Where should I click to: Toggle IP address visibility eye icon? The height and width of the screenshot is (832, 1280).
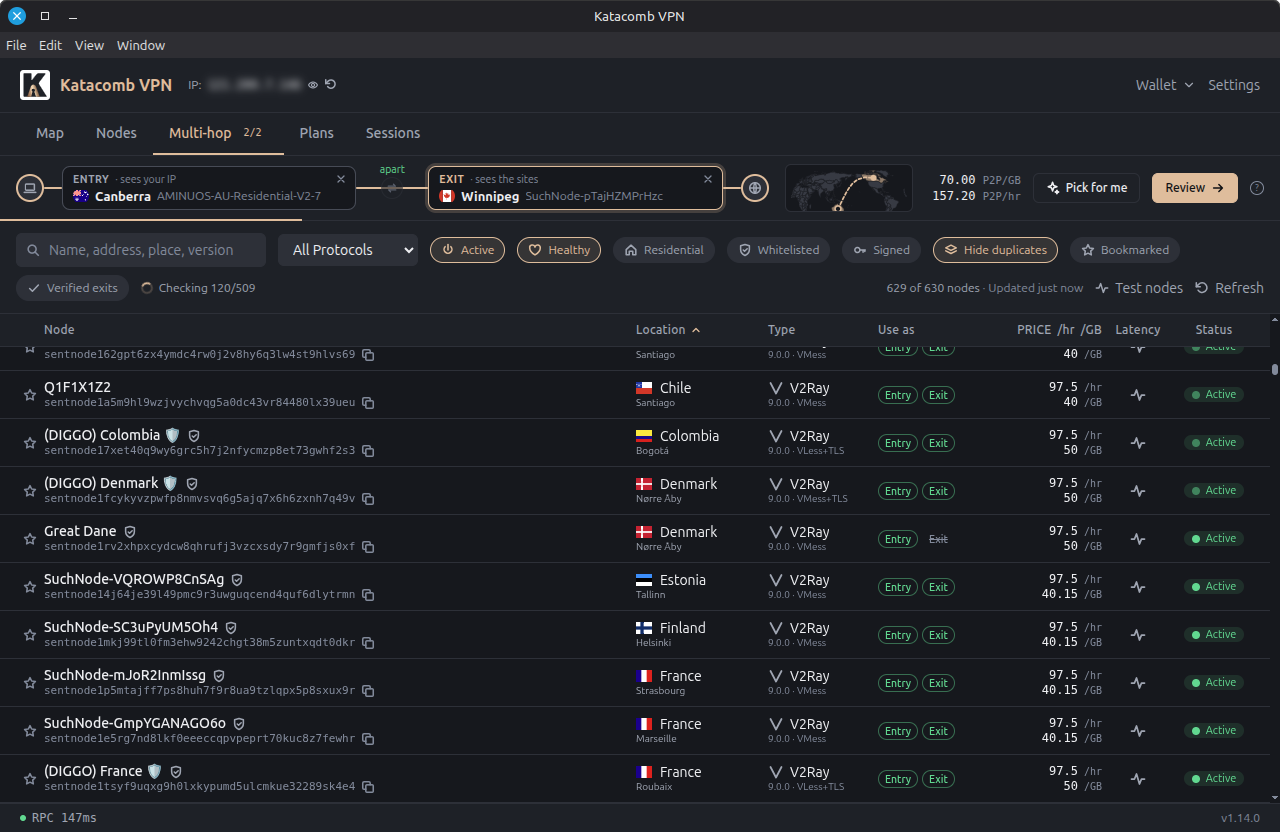click(313, 85)
